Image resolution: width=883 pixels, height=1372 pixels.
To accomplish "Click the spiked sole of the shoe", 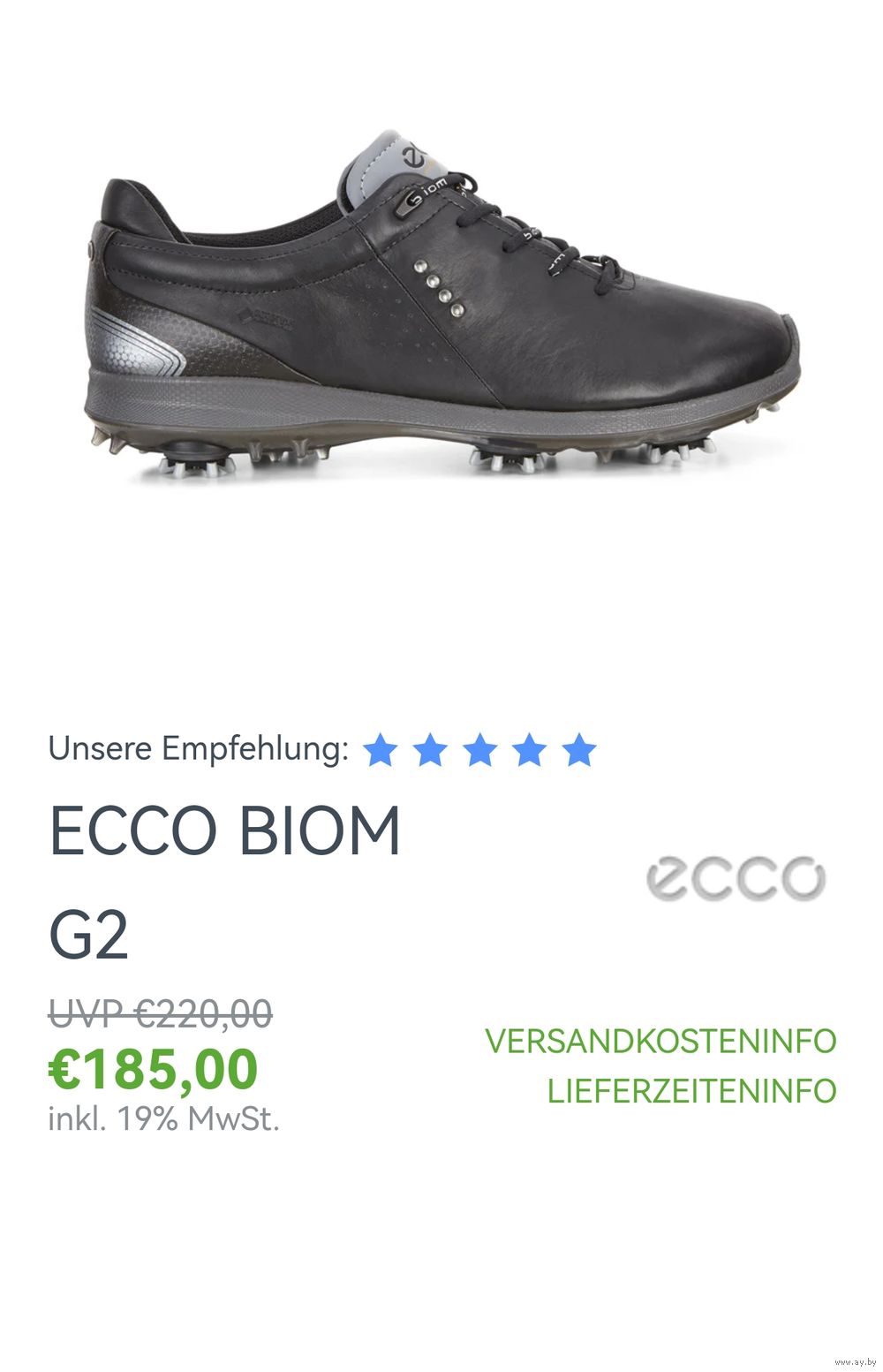I will 441,446.
